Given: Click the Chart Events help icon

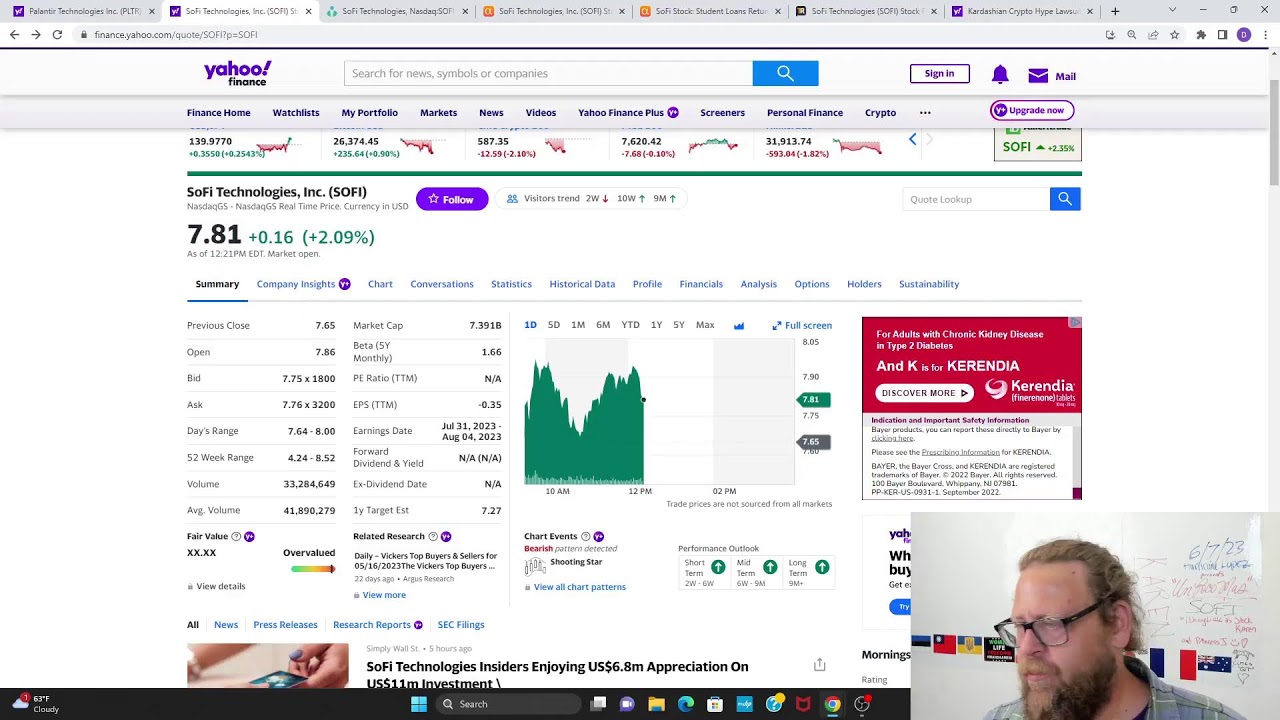Looking at the screenshot, I should (x=585, y=536).
